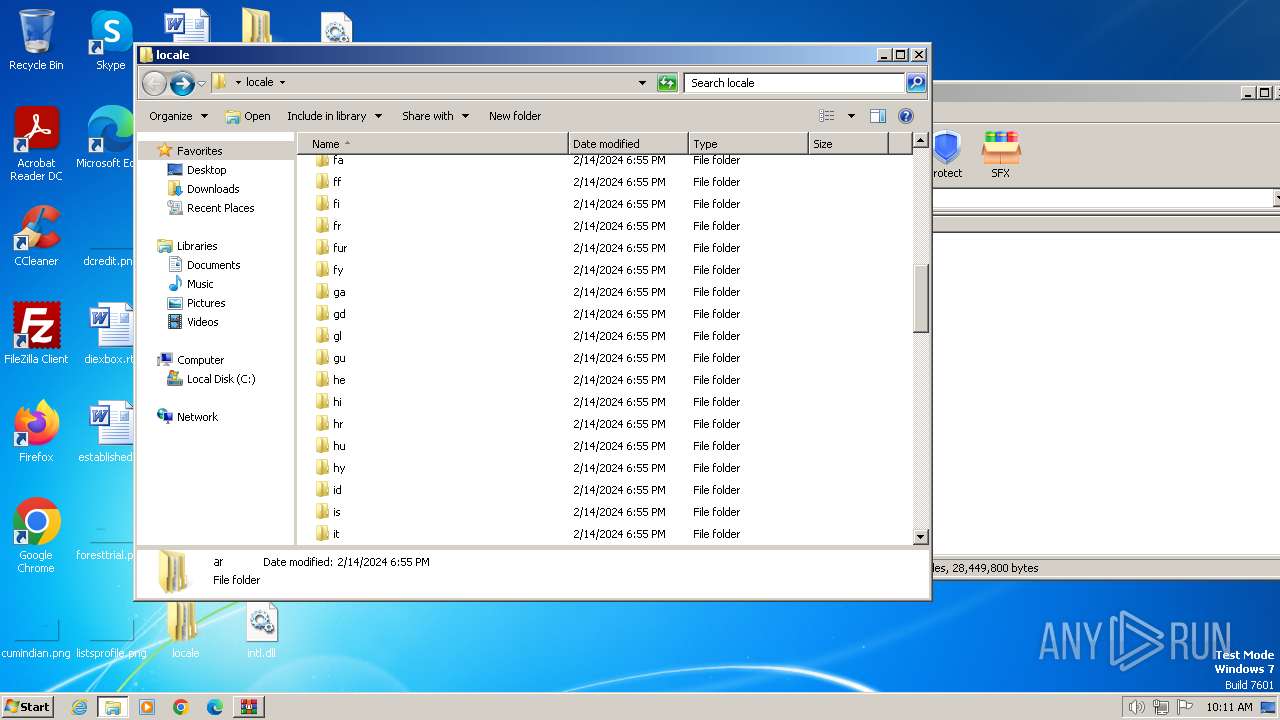Select intl.dll file on the desktop
The image size is (1280, 720).
click(x=261, y=632)
